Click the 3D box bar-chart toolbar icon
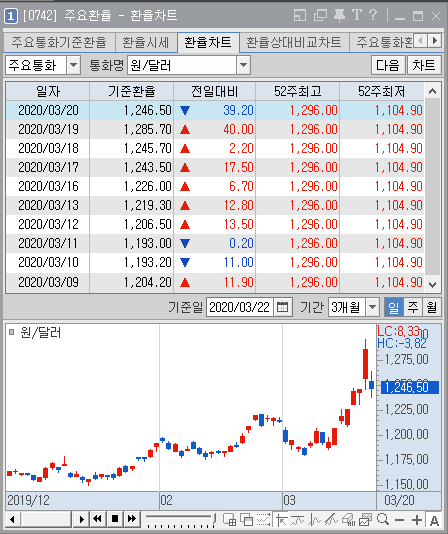Screen dimensions: 448x534 (x=348, y=520)
